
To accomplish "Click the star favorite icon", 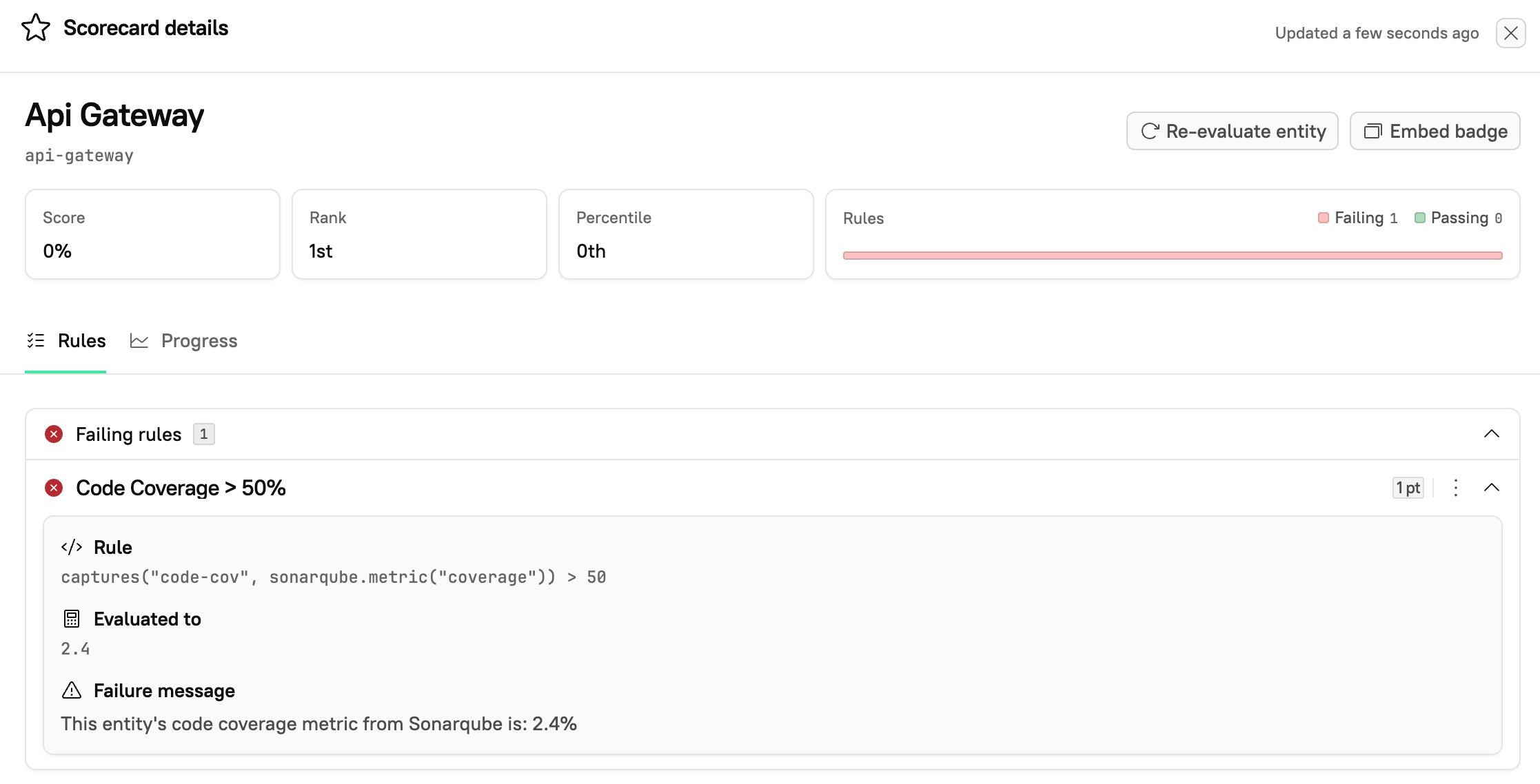I will [x=36, y=28].
